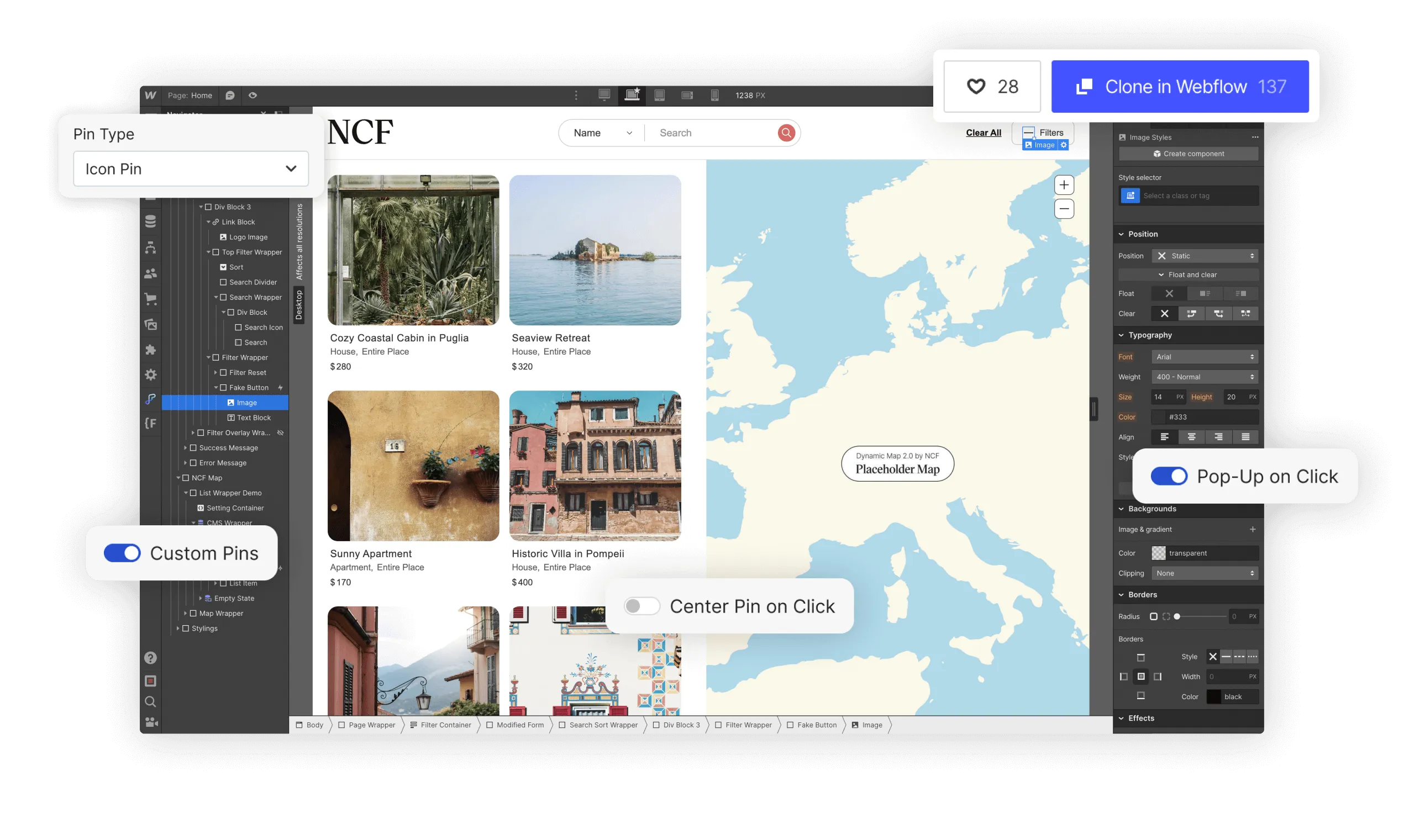
Task: Switch to mobile landscape breakpoint icon
Action: click(x=687, y=95)
